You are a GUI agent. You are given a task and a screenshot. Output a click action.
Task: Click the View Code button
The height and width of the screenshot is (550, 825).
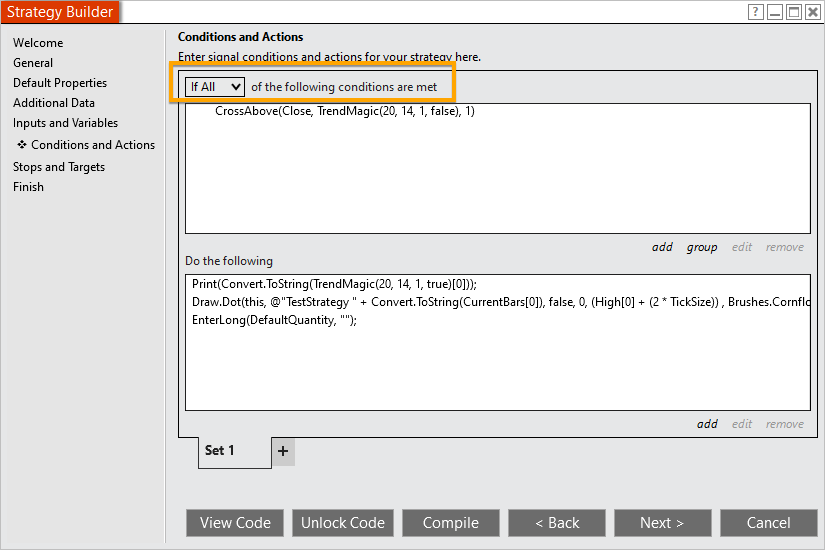tap(235, 523)
